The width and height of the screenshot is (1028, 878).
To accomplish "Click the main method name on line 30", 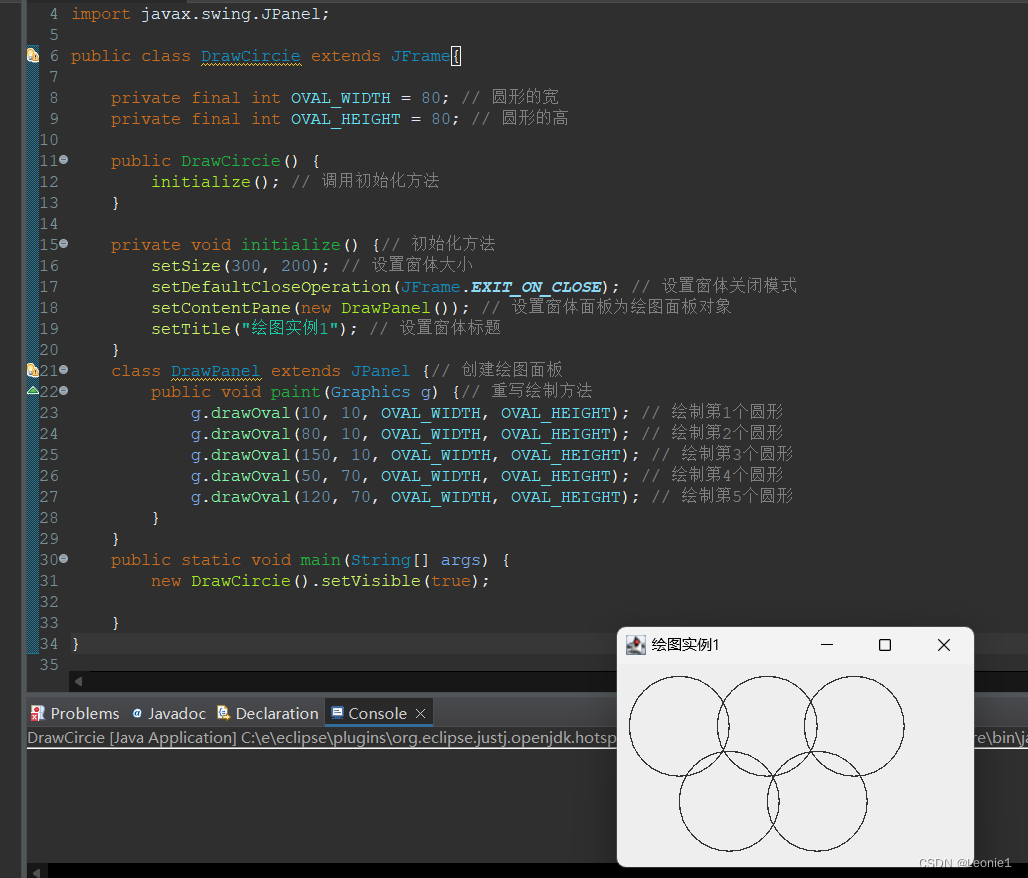I will pos(320,560).
